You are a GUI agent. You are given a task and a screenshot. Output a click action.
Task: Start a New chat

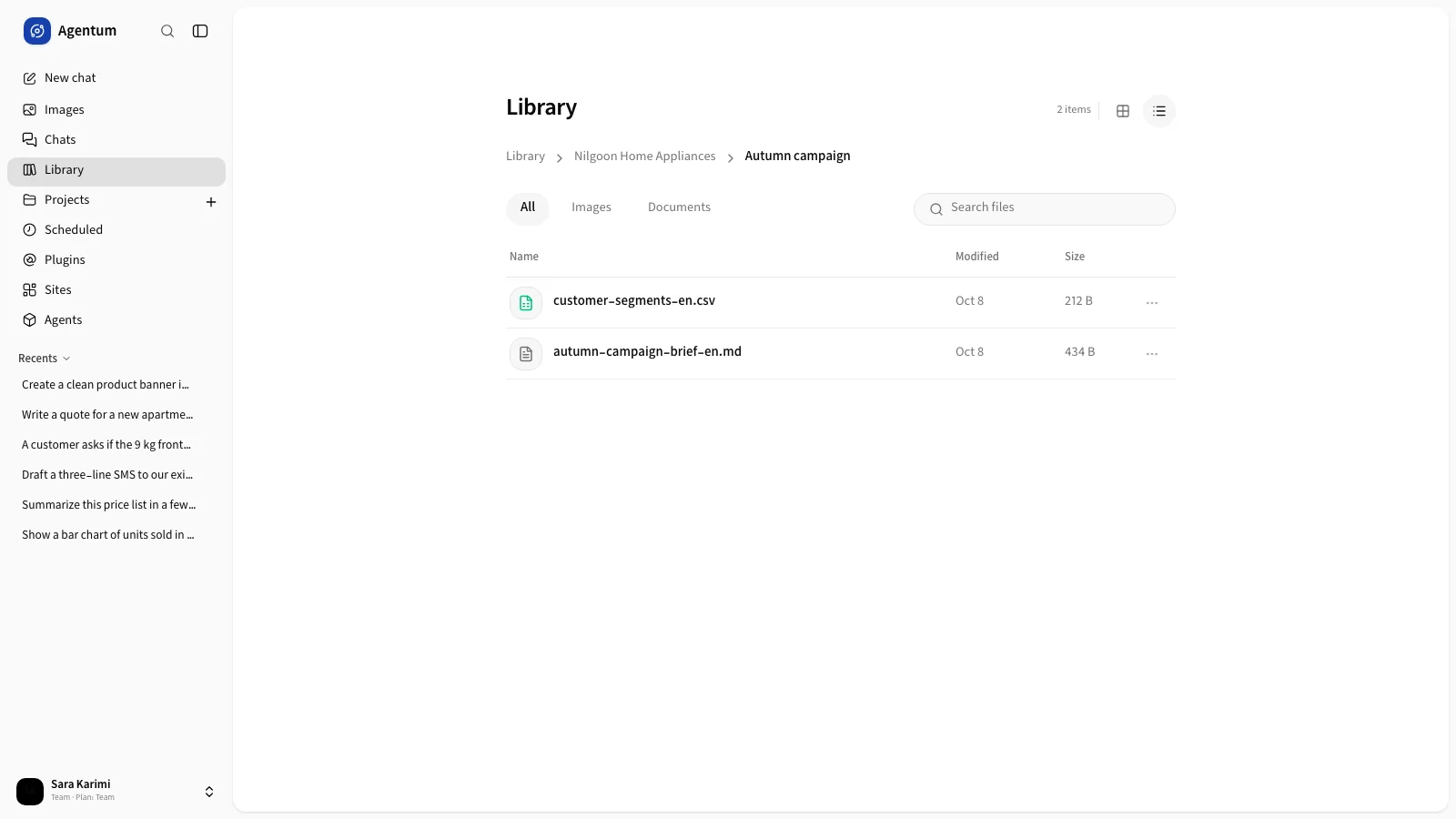116,78
